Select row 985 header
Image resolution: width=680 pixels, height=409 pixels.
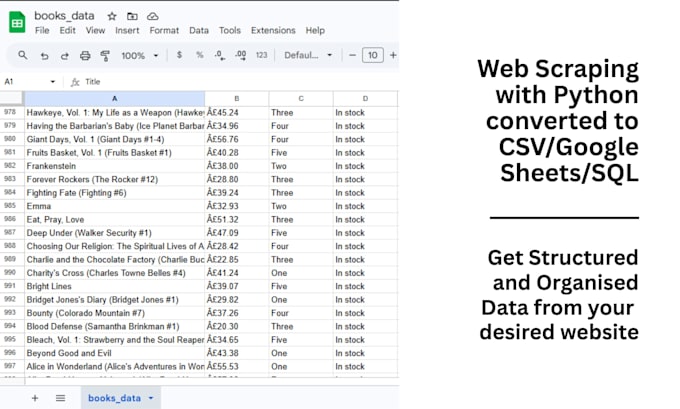click(12, 206)
